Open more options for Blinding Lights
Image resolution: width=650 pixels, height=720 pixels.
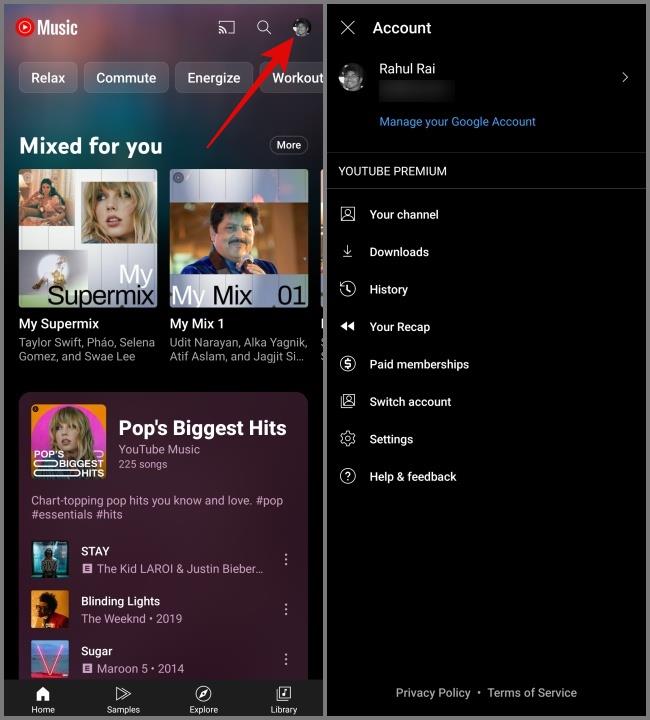coord(286,609)
